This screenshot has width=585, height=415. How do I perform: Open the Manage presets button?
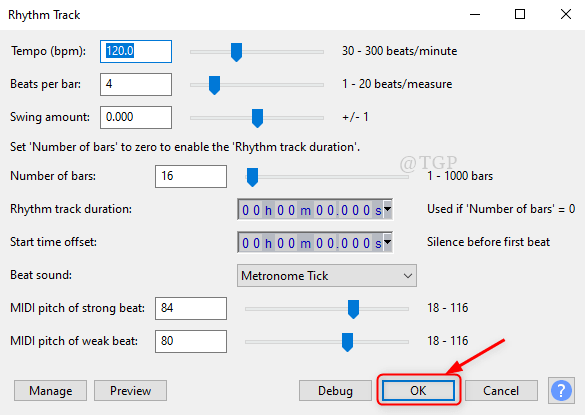tap(51, 390)
